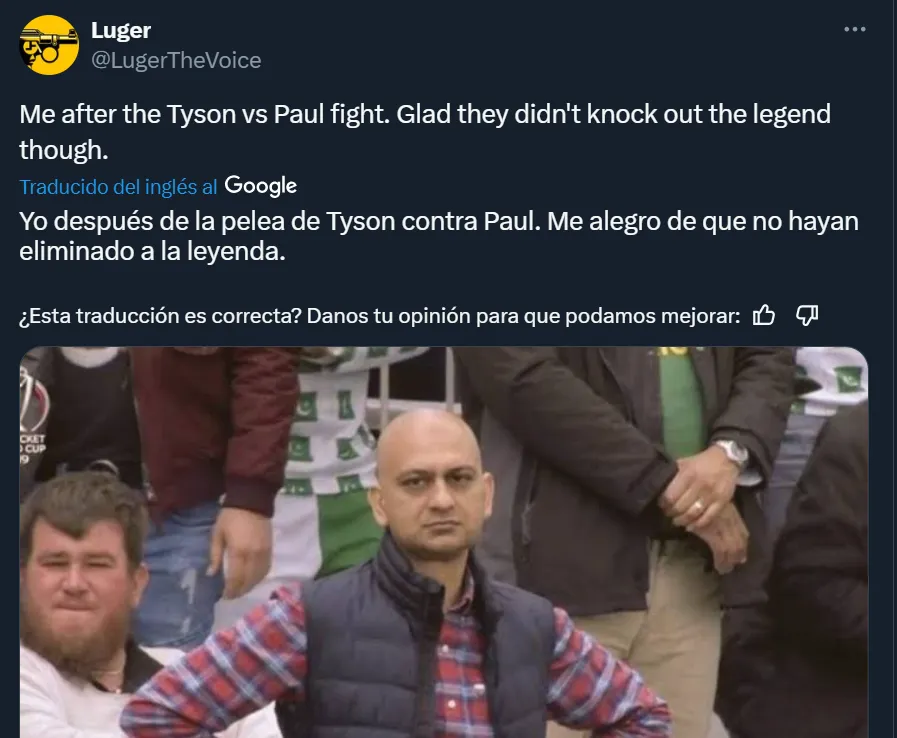Click the wristwatch on the crossed hands
897x738 pixels.
(x=732, y=452)
